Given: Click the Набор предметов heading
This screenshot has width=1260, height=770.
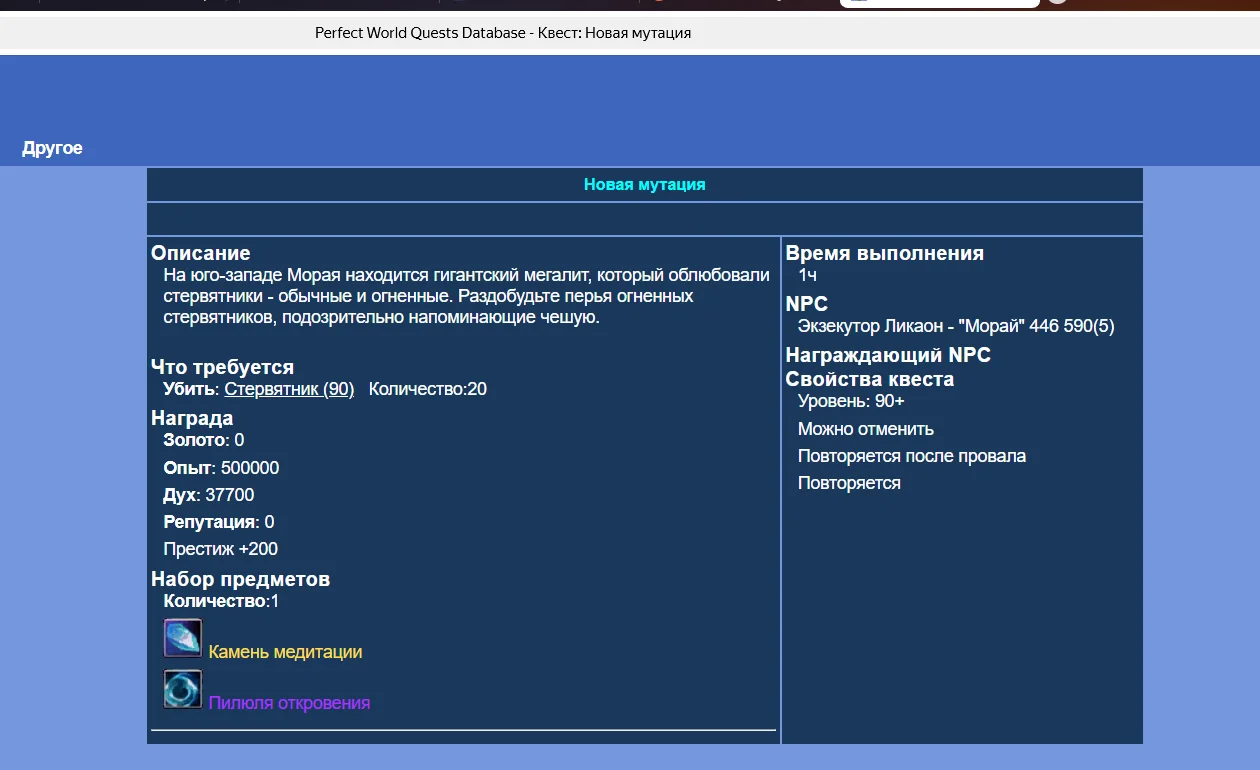Looking at the screenshot, I should (240, 578).
